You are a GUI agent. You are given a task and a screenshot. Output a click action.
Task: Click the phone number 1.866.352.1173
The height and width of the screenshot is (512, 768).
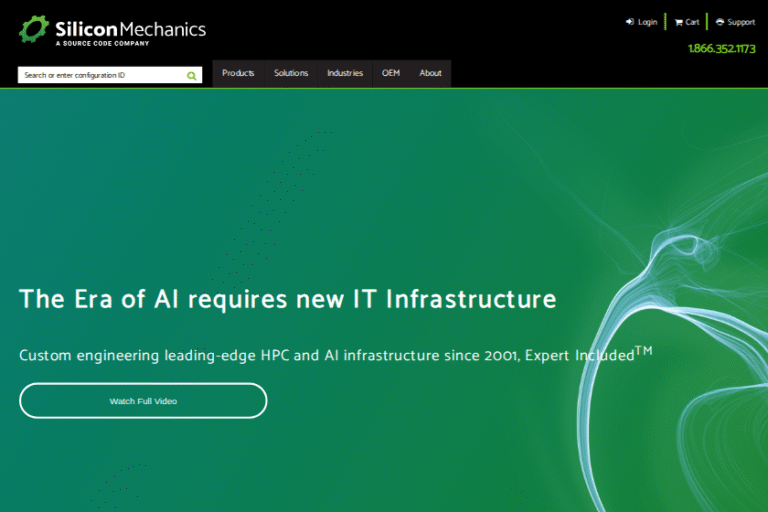point(721,48)
